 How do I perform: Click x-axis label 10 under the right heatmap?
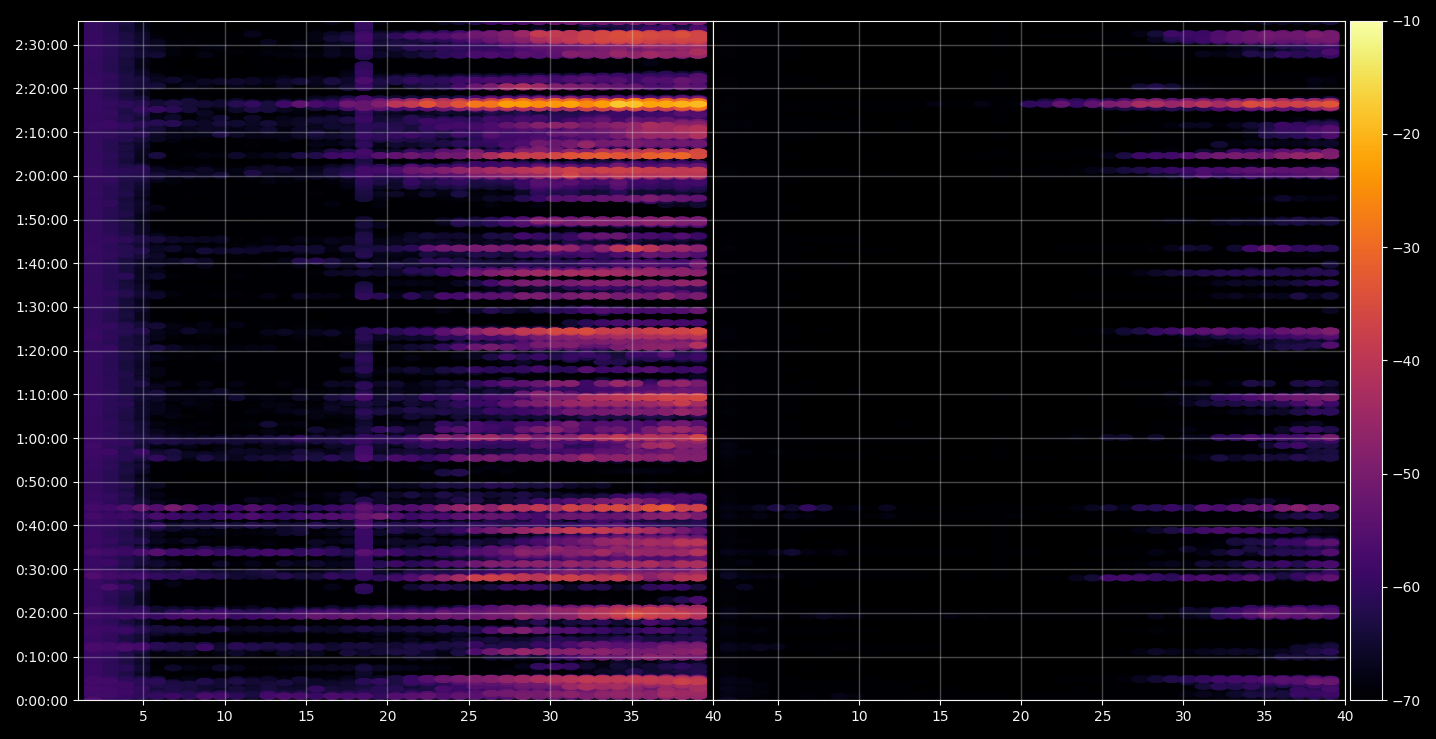tap(858, 716)
